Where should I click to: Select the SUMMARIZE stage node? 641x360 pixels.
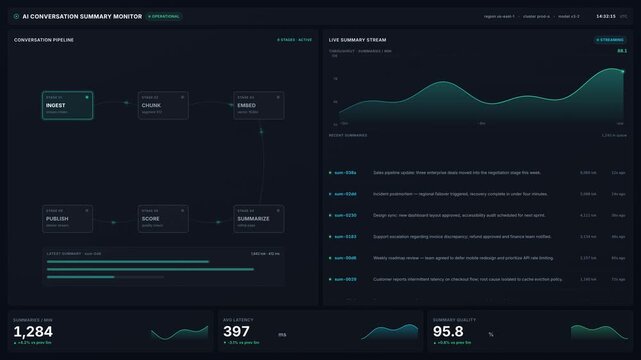pyautogui.click(x=259, y=219)
